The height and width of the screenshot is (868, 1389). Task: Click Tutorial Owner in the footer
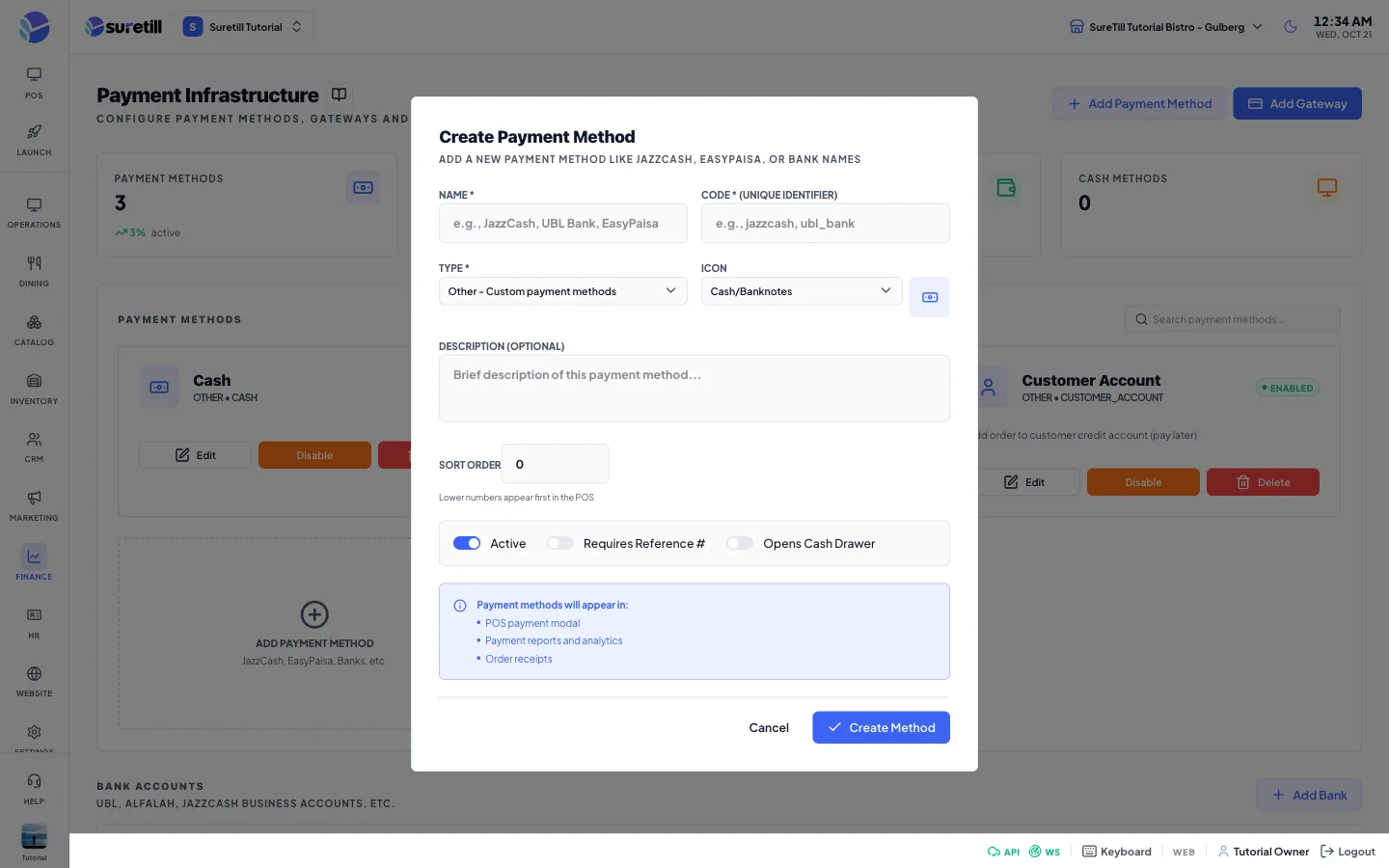tap(1264, 852)
